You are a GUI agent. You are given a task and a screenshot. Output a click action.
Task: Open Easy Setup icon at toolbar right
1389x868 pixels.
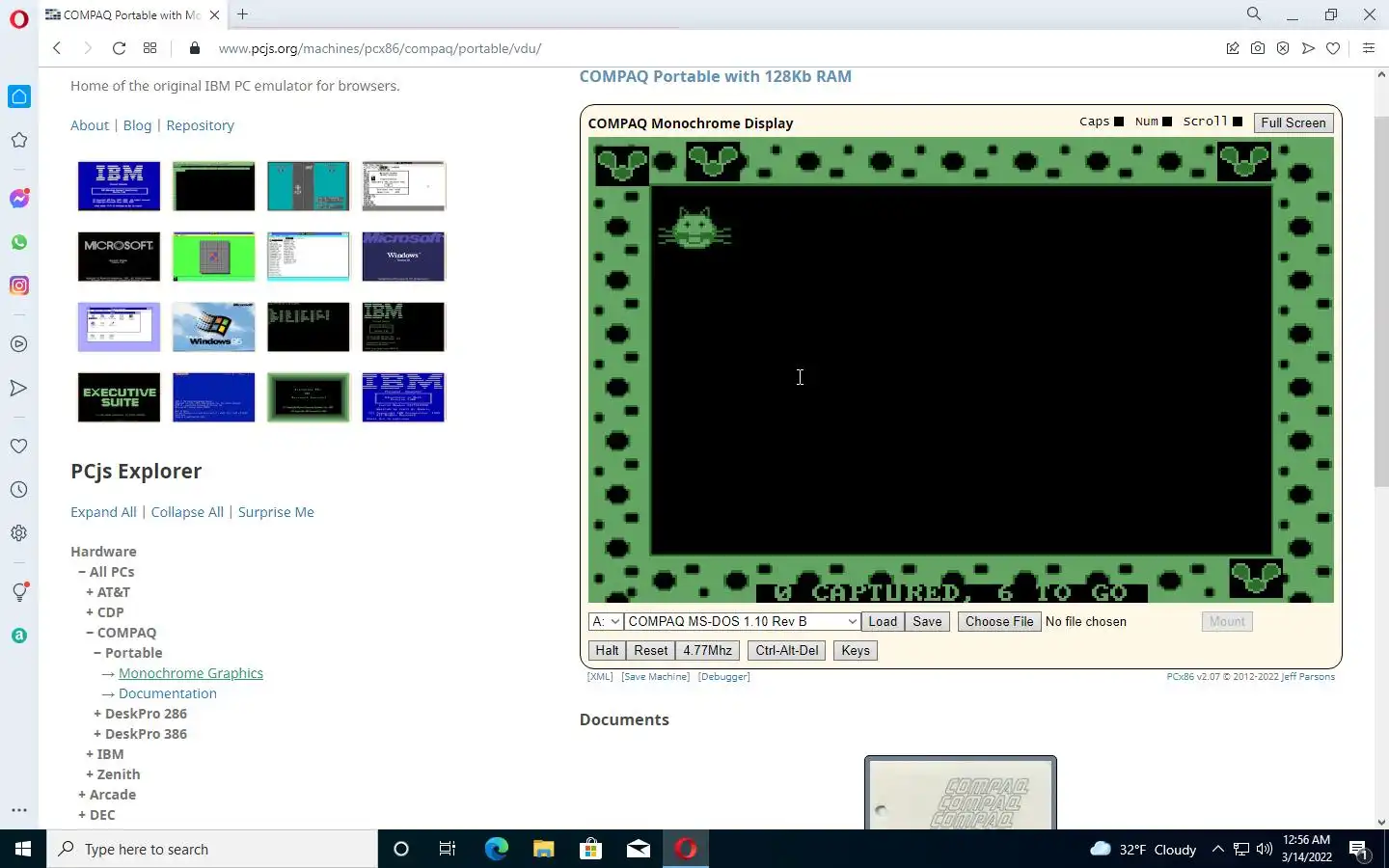1368,48
